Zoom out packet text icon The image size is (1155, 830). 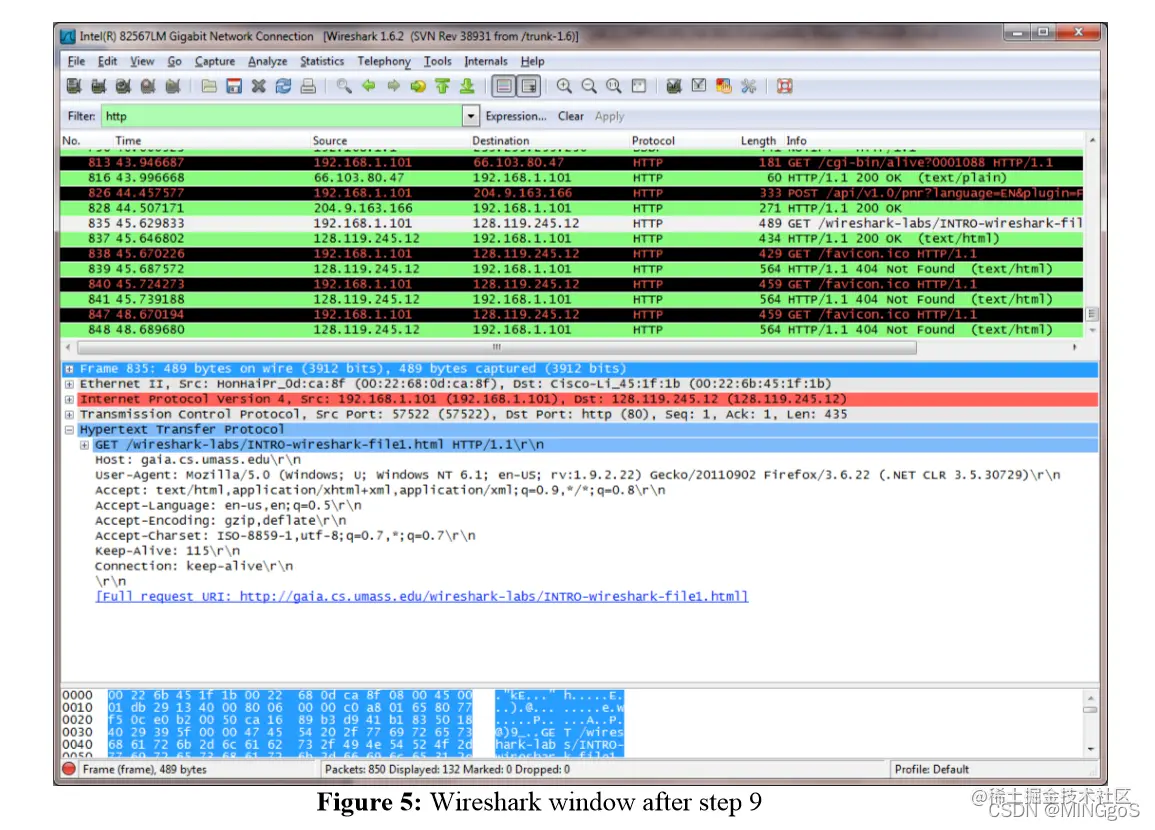click(589, 86)
